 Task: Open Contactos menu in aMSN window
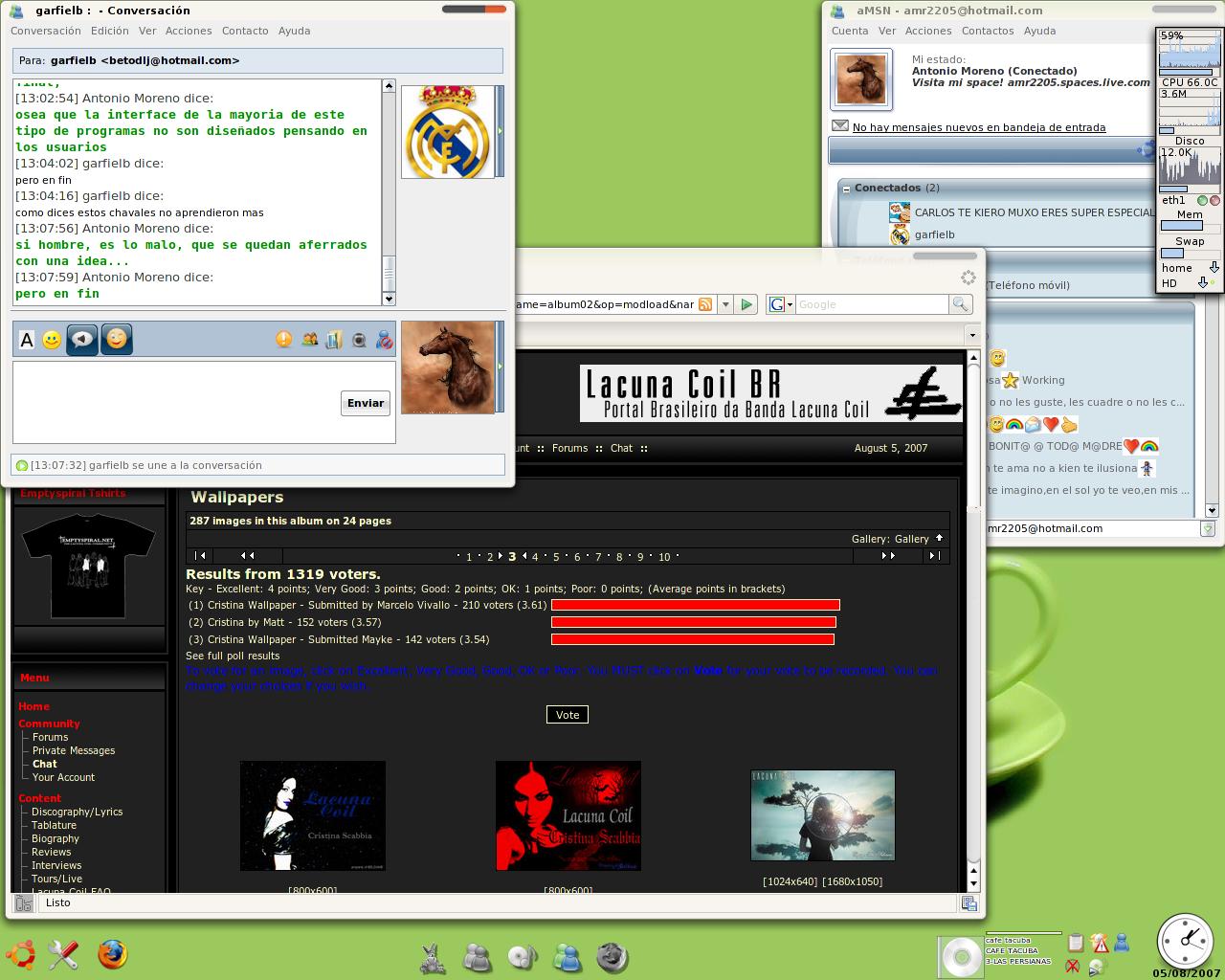click(988, 31)
